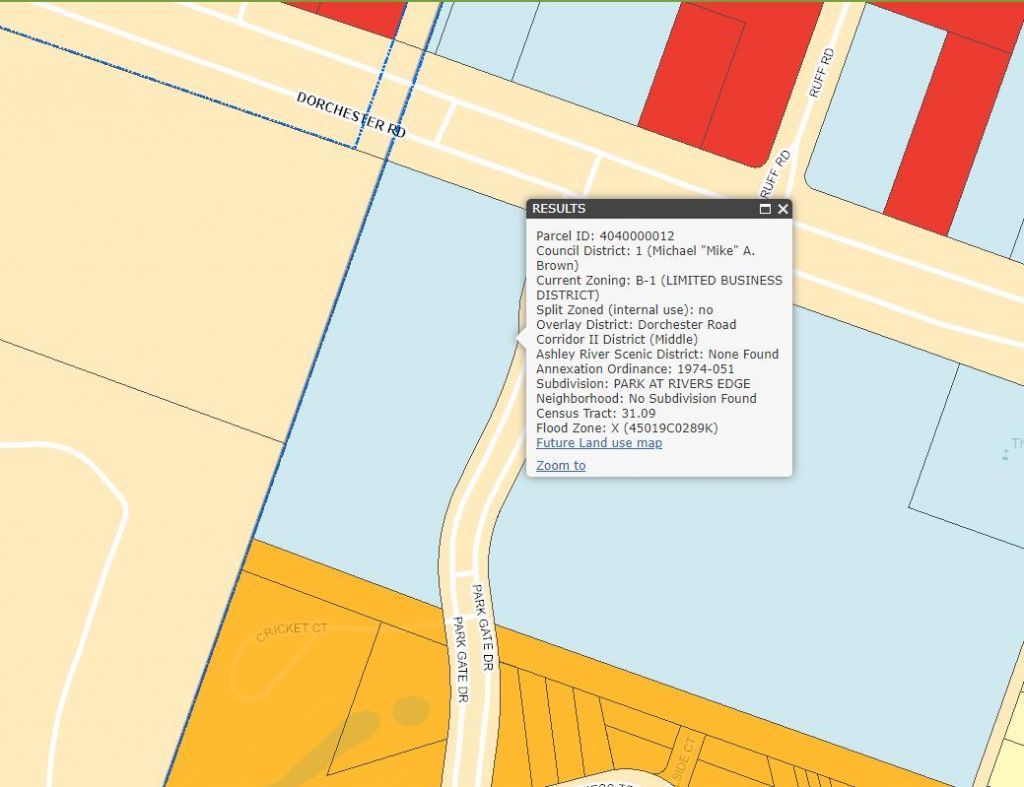Click the Subdivision PARK AT RIVERS EDGE line

tap(642, 384)
